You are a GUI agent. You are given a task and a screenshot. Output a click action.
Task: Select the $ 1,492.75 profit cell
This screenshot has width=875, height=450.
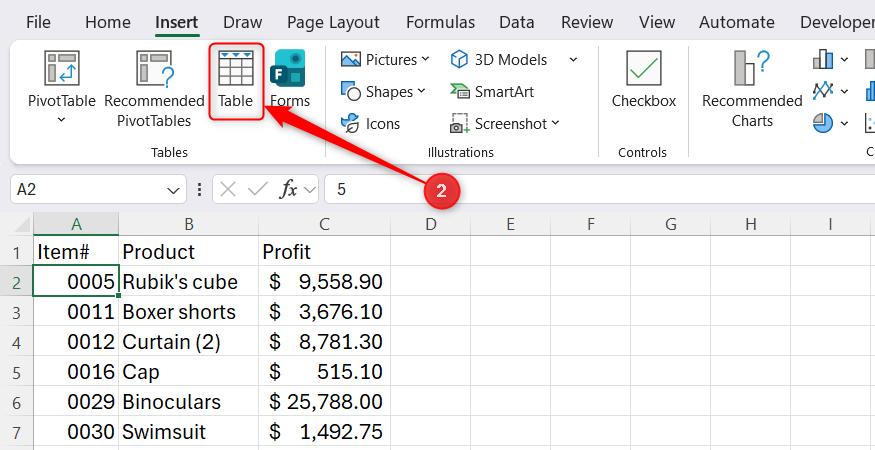[x=324, y=432]
